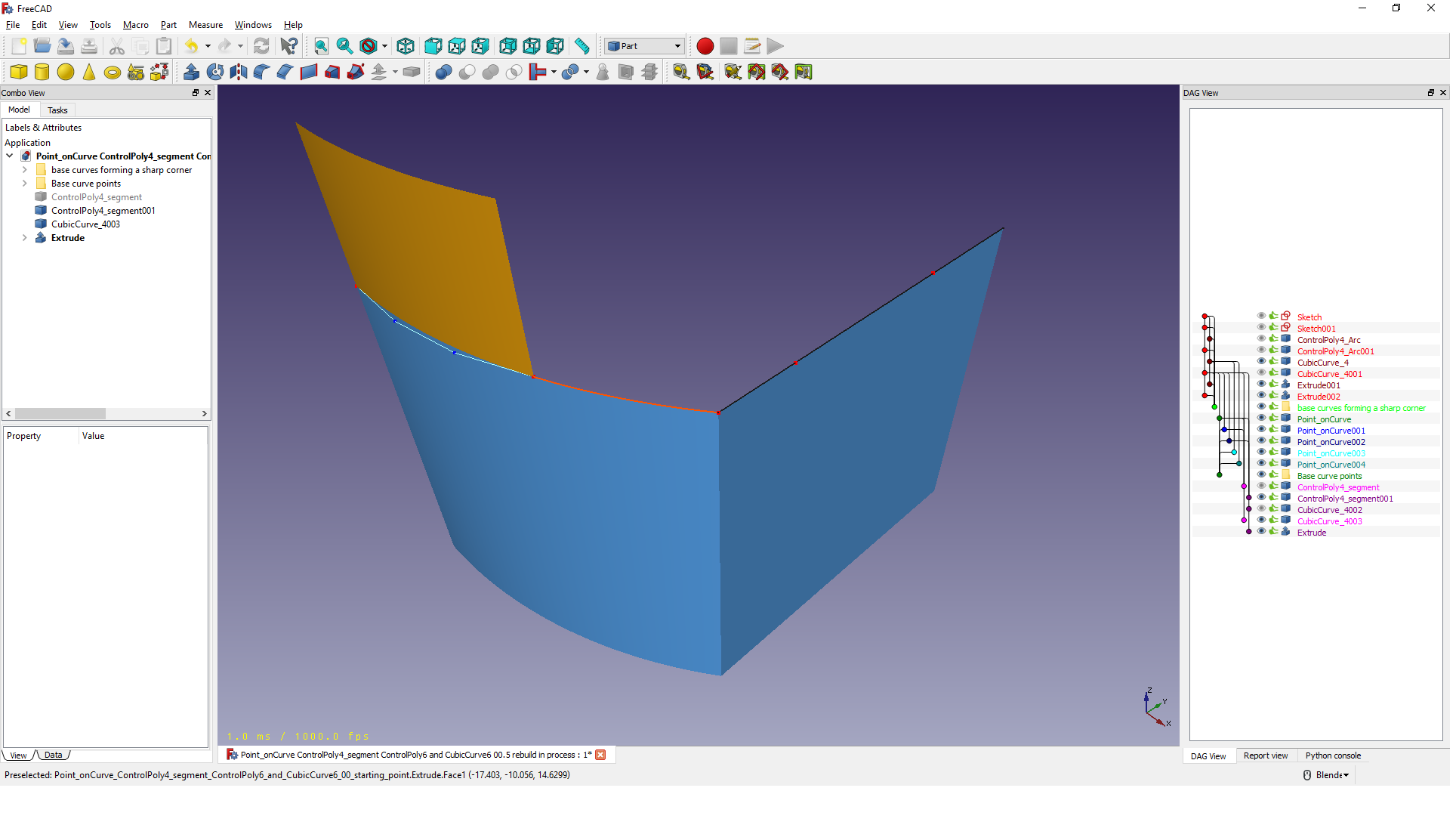Activate the Mirror tool
Screen dimensions: 1456x825
pos(239,73)
